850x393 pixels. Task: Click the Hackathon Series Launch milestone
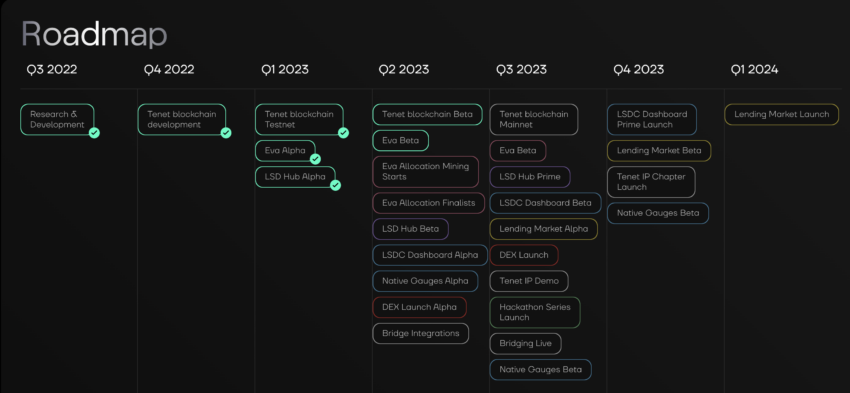[x=535, y=312]
